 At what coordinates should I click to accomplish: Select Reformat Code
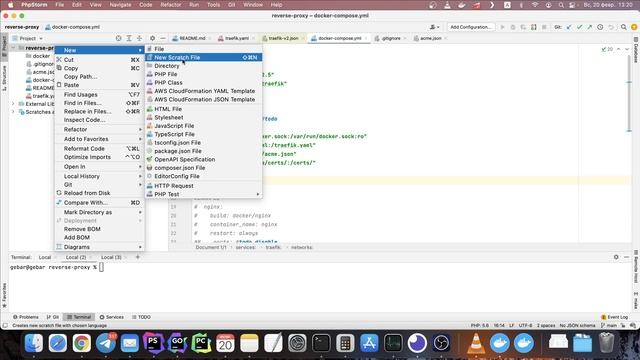[100, 149]
